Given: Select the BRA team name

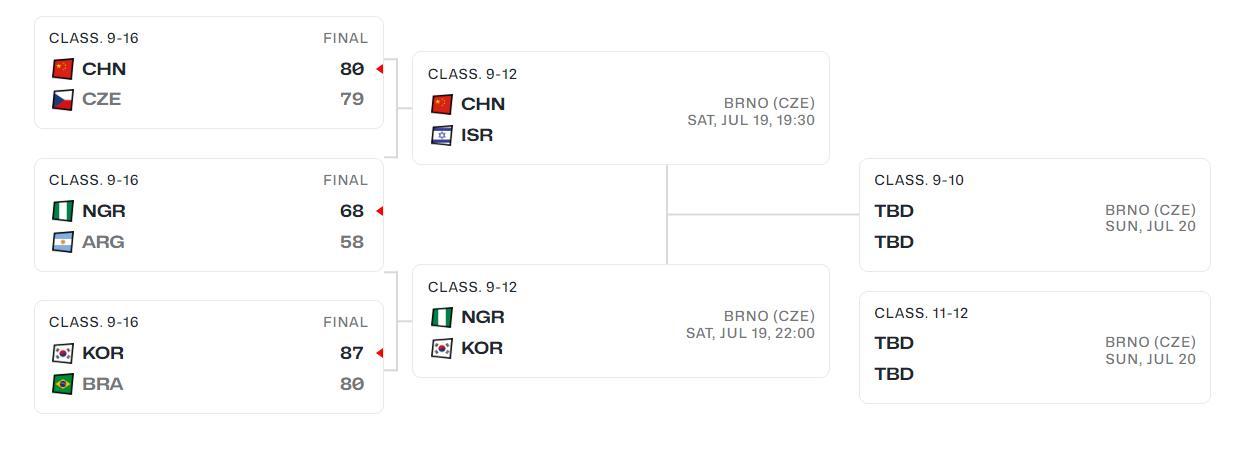Looking at the screenshot, I should 102,384.
